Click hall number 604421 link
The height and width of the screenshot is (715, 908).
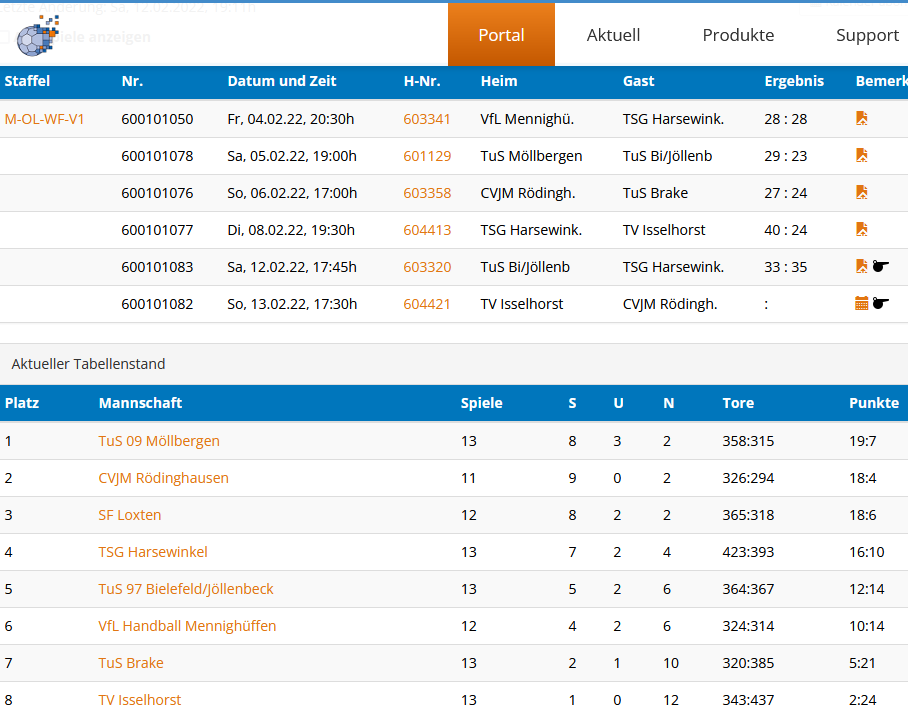pos(427,304)
